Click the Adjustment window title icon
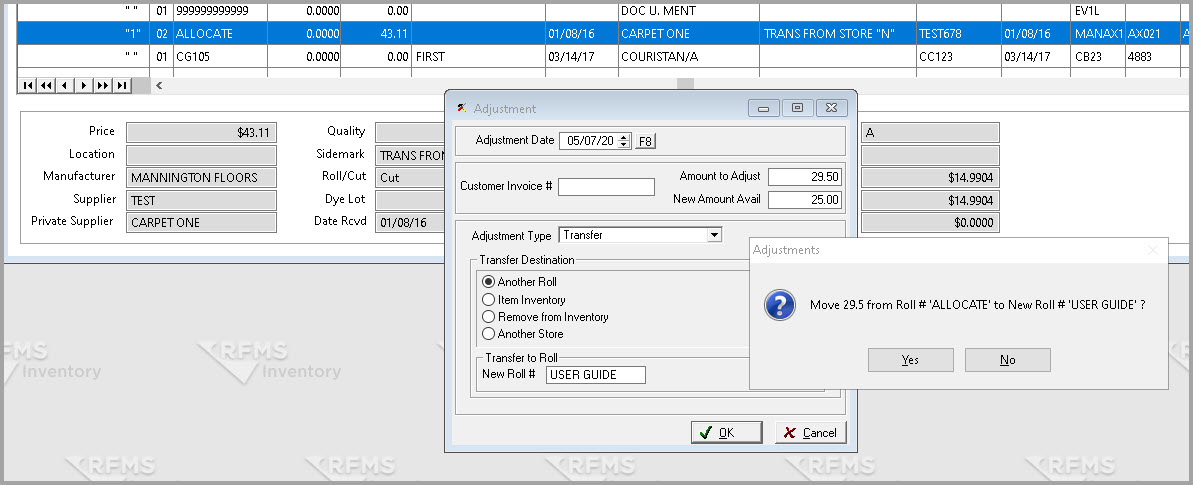Image resolution: width=1193 pixels, height=485 pixels. (x=461, y=109)
